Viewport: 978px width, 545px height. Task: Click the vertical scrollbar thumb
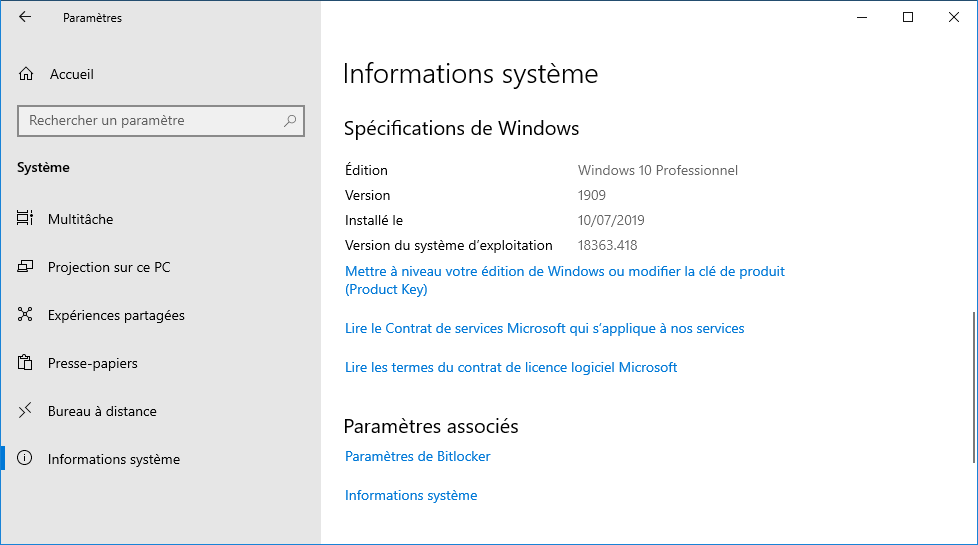point(974,387)
